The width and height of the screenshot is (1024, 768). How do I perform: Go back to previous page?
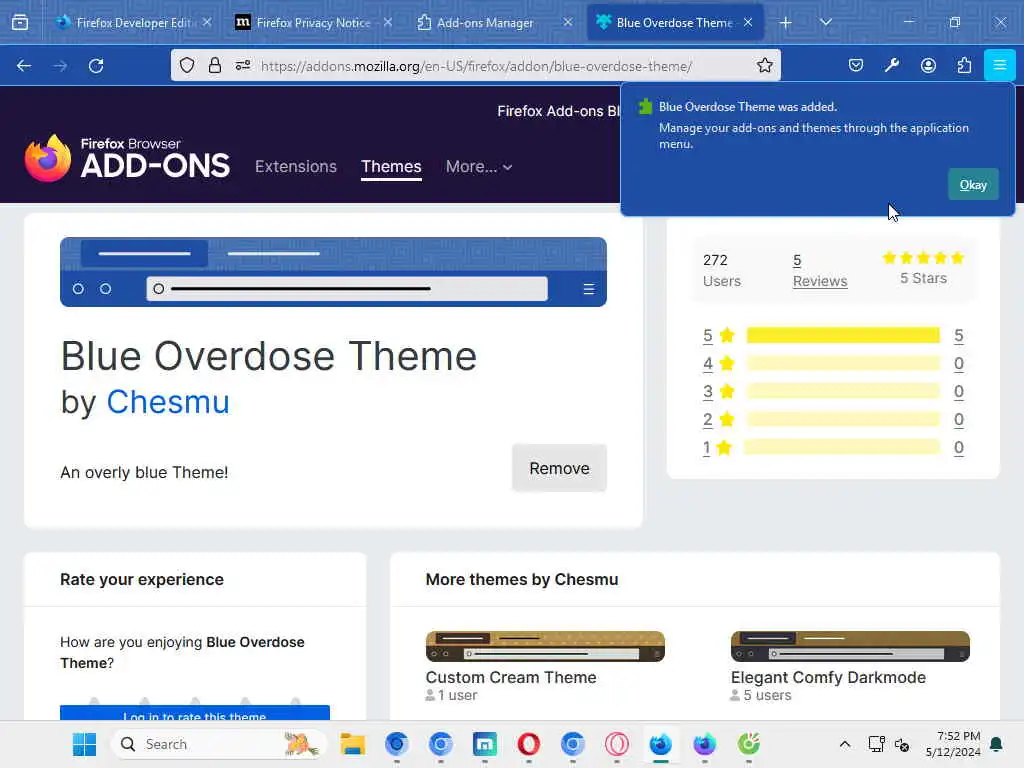coord(24,65)
